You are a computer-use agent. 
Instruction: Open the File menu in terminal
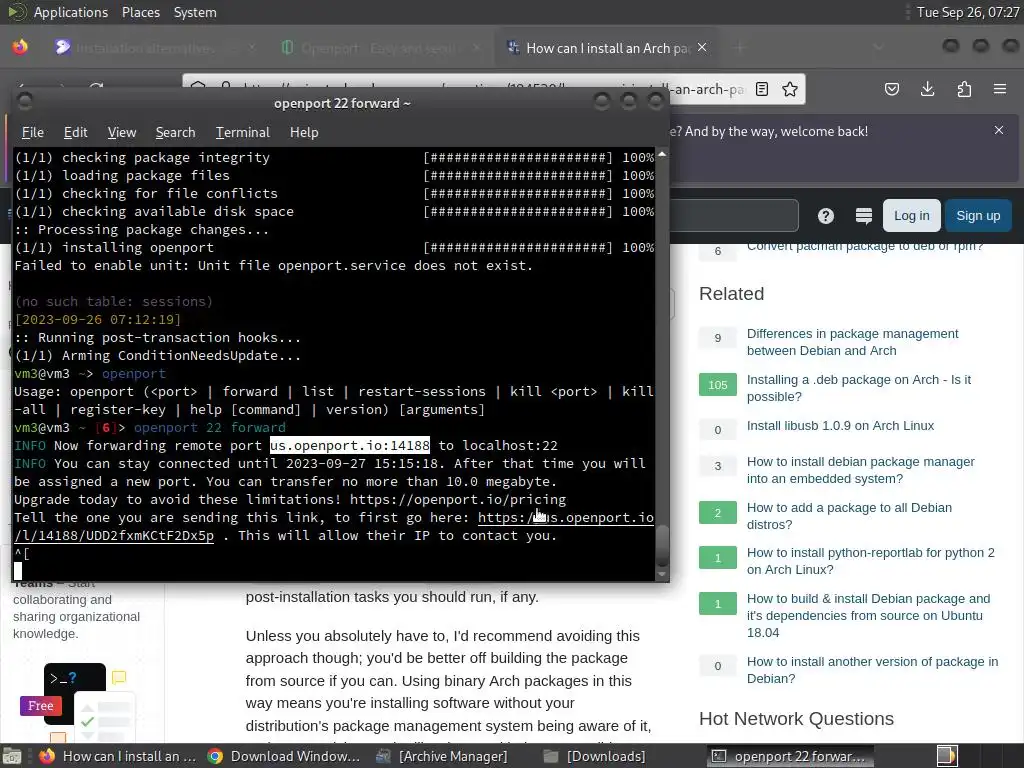[33, 132]
